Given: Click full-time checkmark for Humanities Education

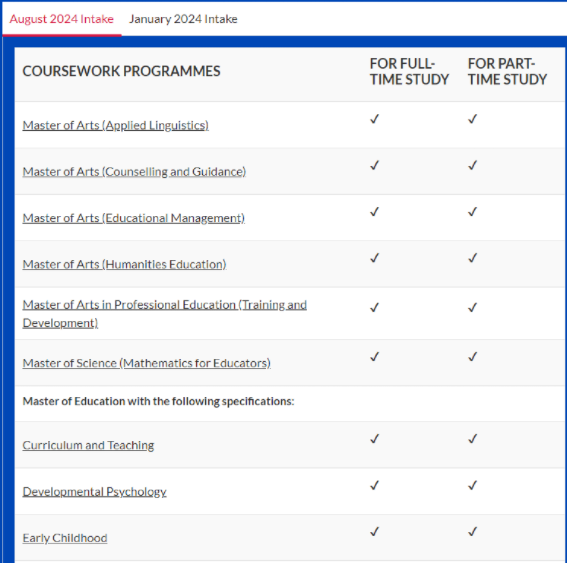Looking at the screenshot, I should (375, 258).
